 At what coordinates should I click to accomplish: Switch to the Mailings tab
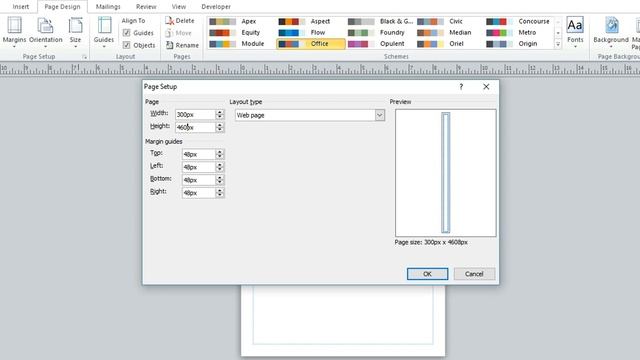tap(108, 7)
